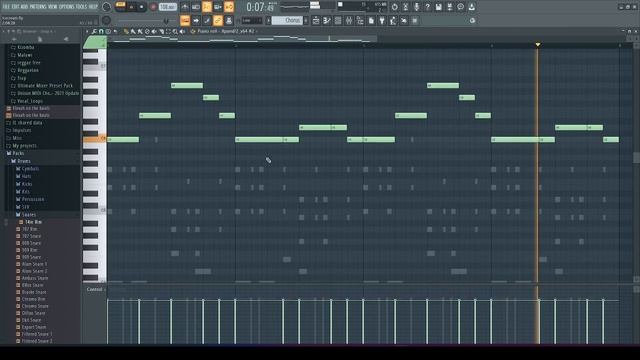This screenshot has height=360, width=640.
Task: Toggle the metronome button
Action: [x=185, y=7]
